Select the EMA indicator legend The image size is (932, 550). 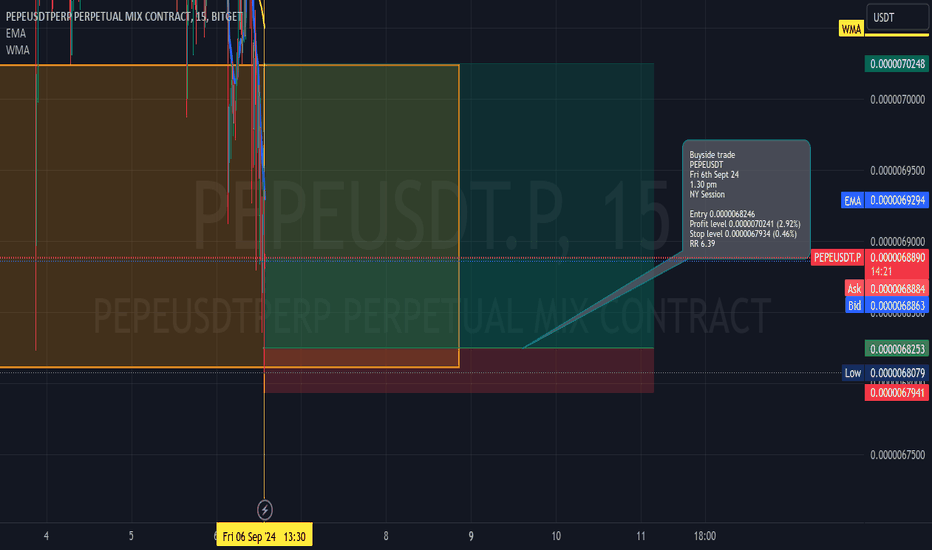coord(16,33)
